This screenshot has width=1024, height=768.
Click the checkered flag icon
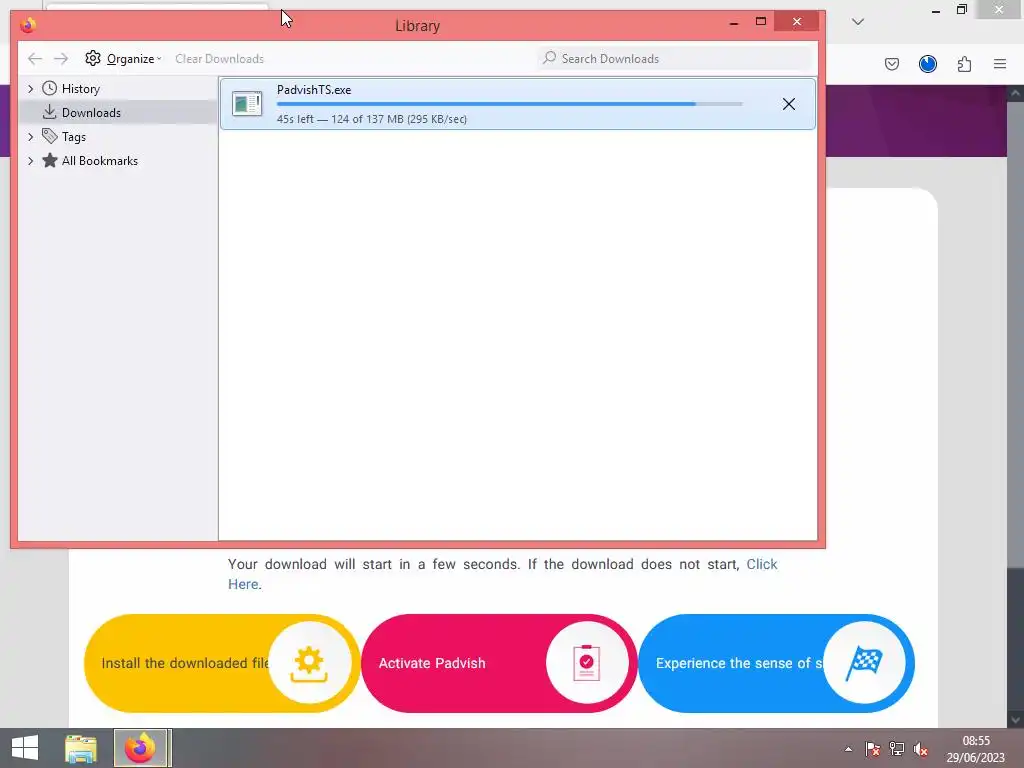(864, 664)
